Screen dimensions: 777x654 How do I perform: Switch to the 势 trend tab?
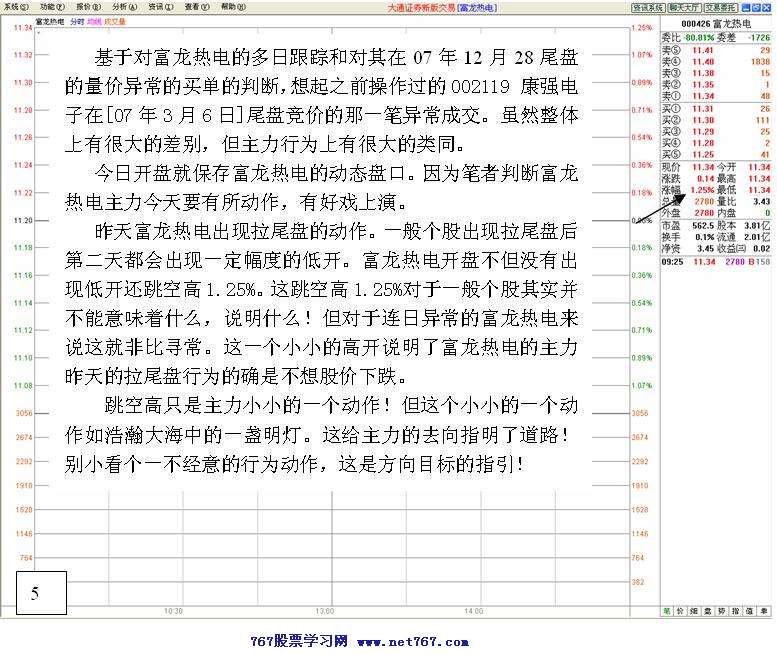point(723,609)
